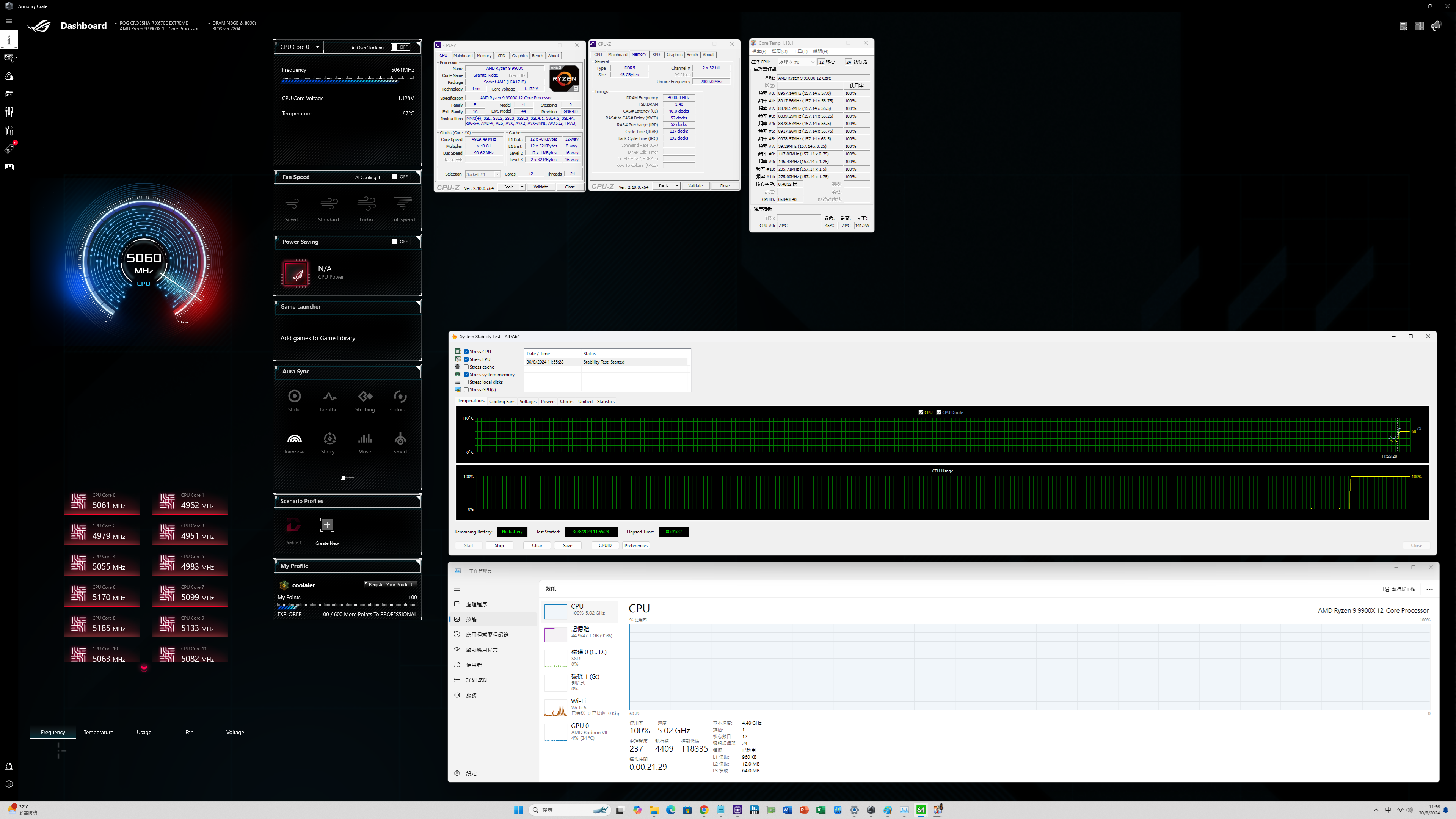Viewport: 1456px width, 819px height.
Task: Open AIDA64 Preferences
Action: [x=636, y=546]
